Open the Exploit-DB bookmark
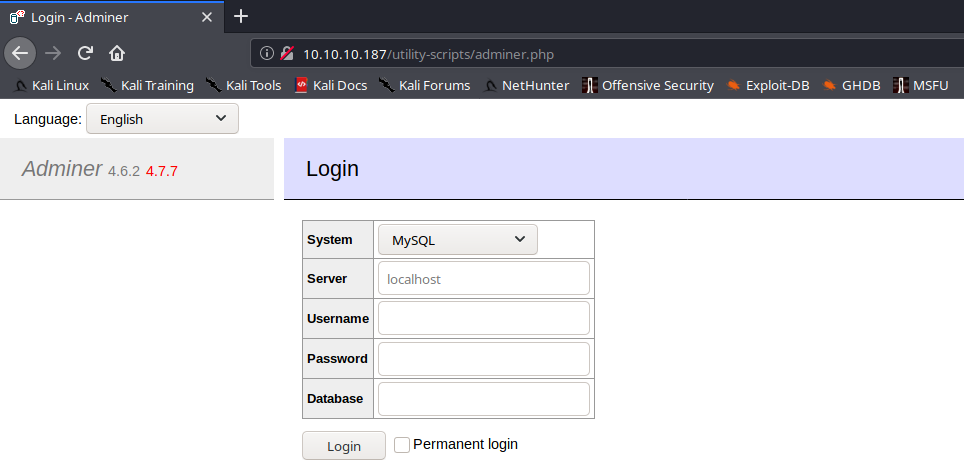The width and height of the screenshot is (964, 466). point(768,85)
